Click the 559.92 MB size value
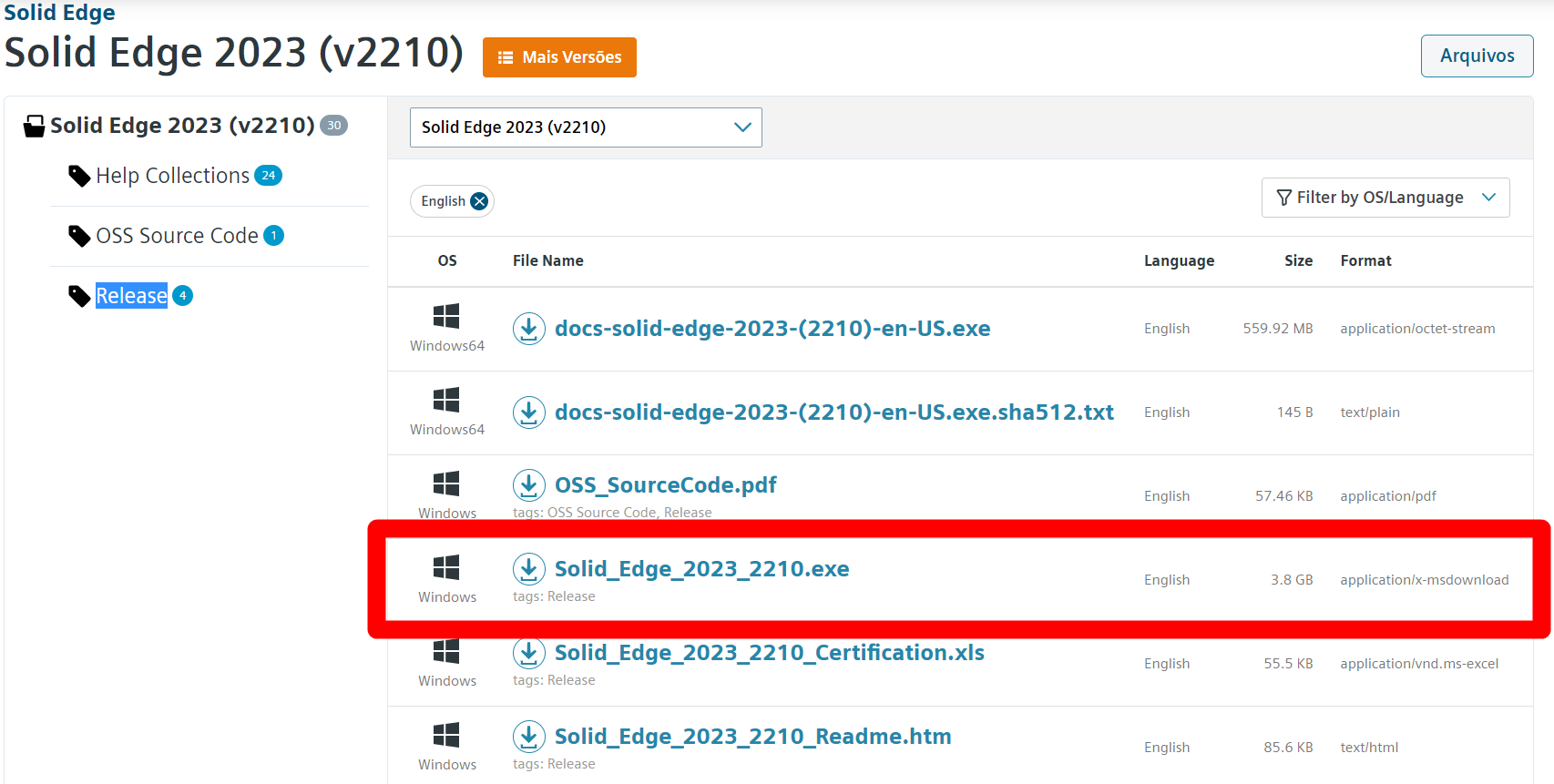The width and height of the screenshot is (1554, 784). (1278, 329)
